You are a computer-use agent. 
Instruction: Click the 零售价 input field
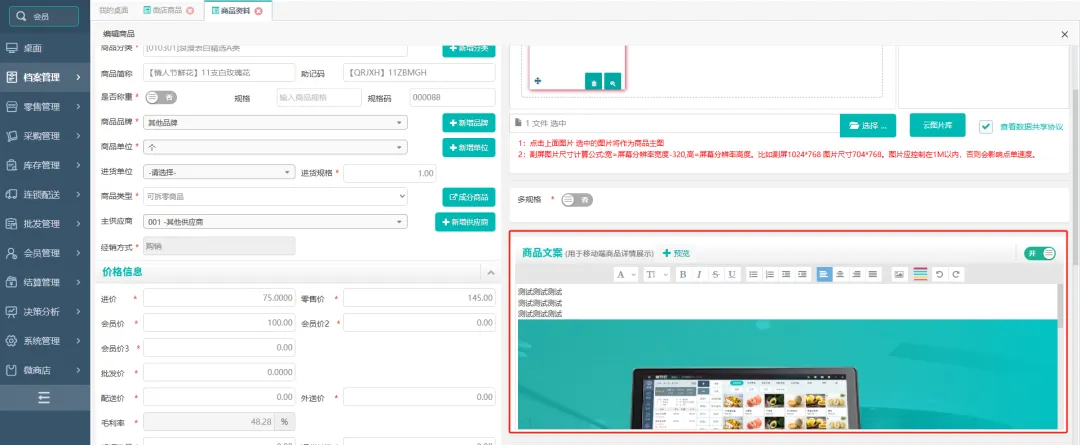pyautogui.click(x=420, y=298)
